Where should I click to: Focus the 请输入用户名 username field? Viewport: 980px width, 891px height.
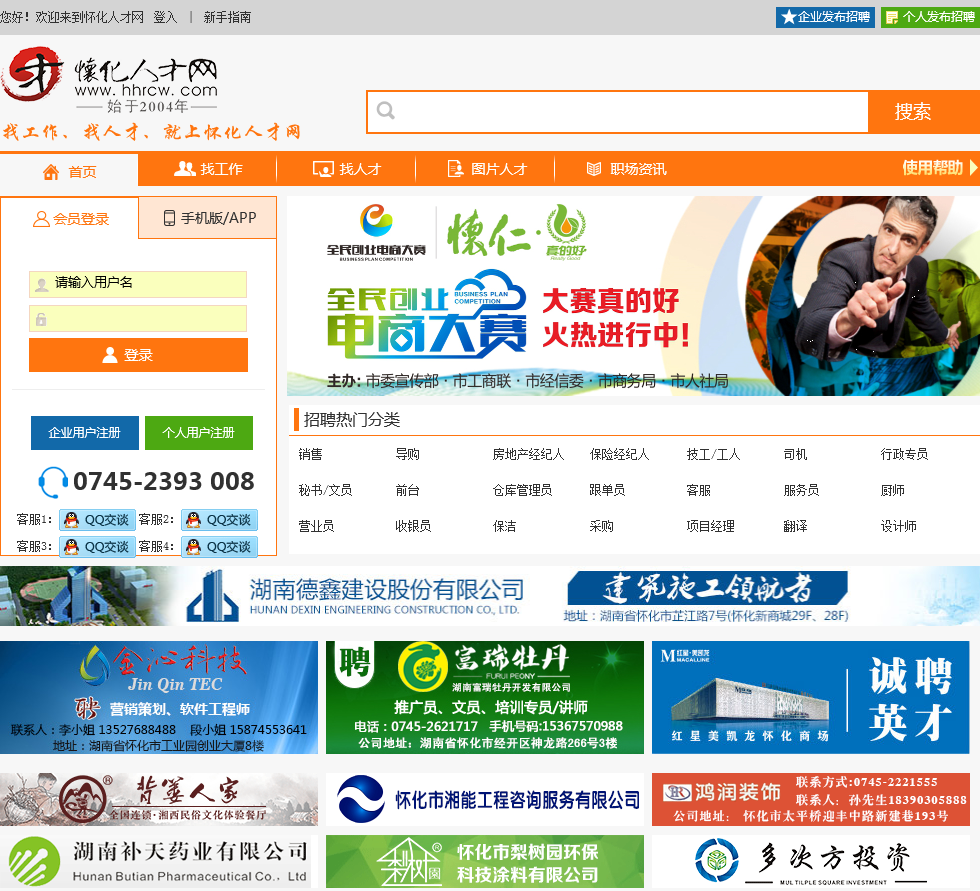[x=138, y=284]
